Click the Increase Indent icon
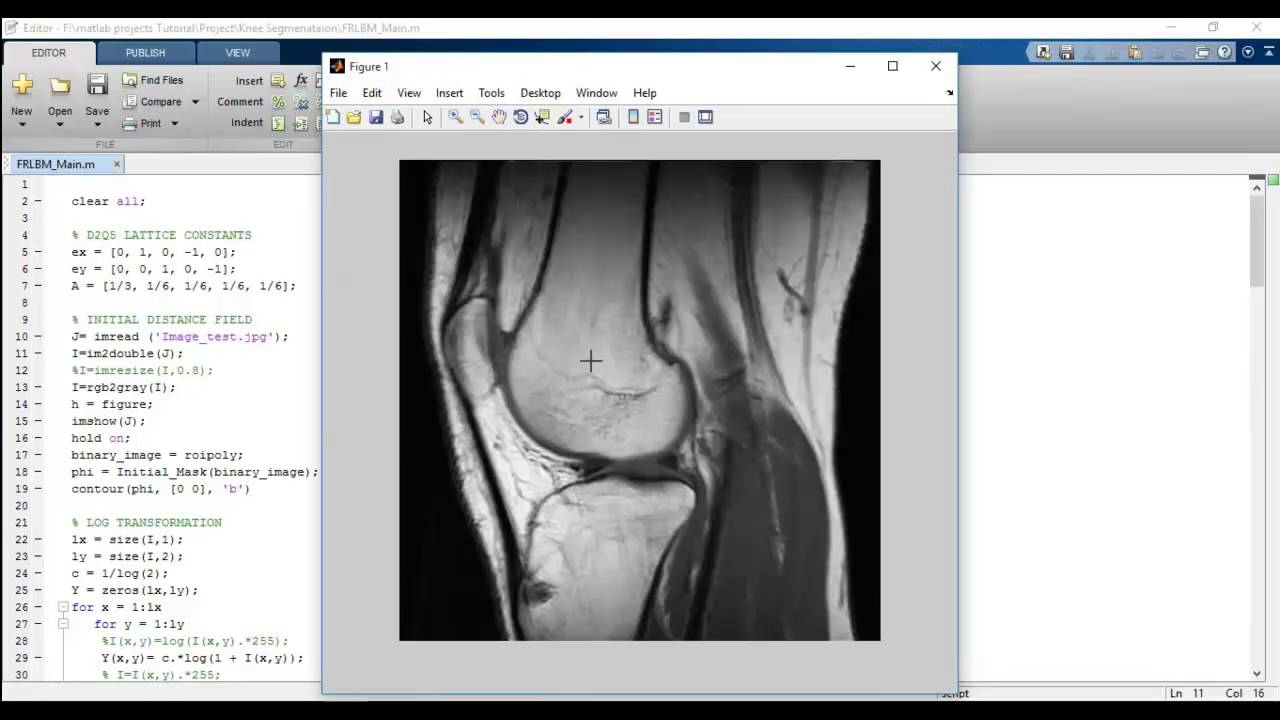 pyautogui.click(x=300, y=124)
